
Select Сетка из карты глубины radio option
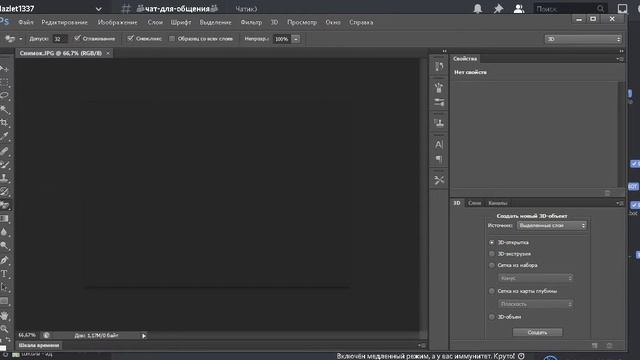point(491,291)
